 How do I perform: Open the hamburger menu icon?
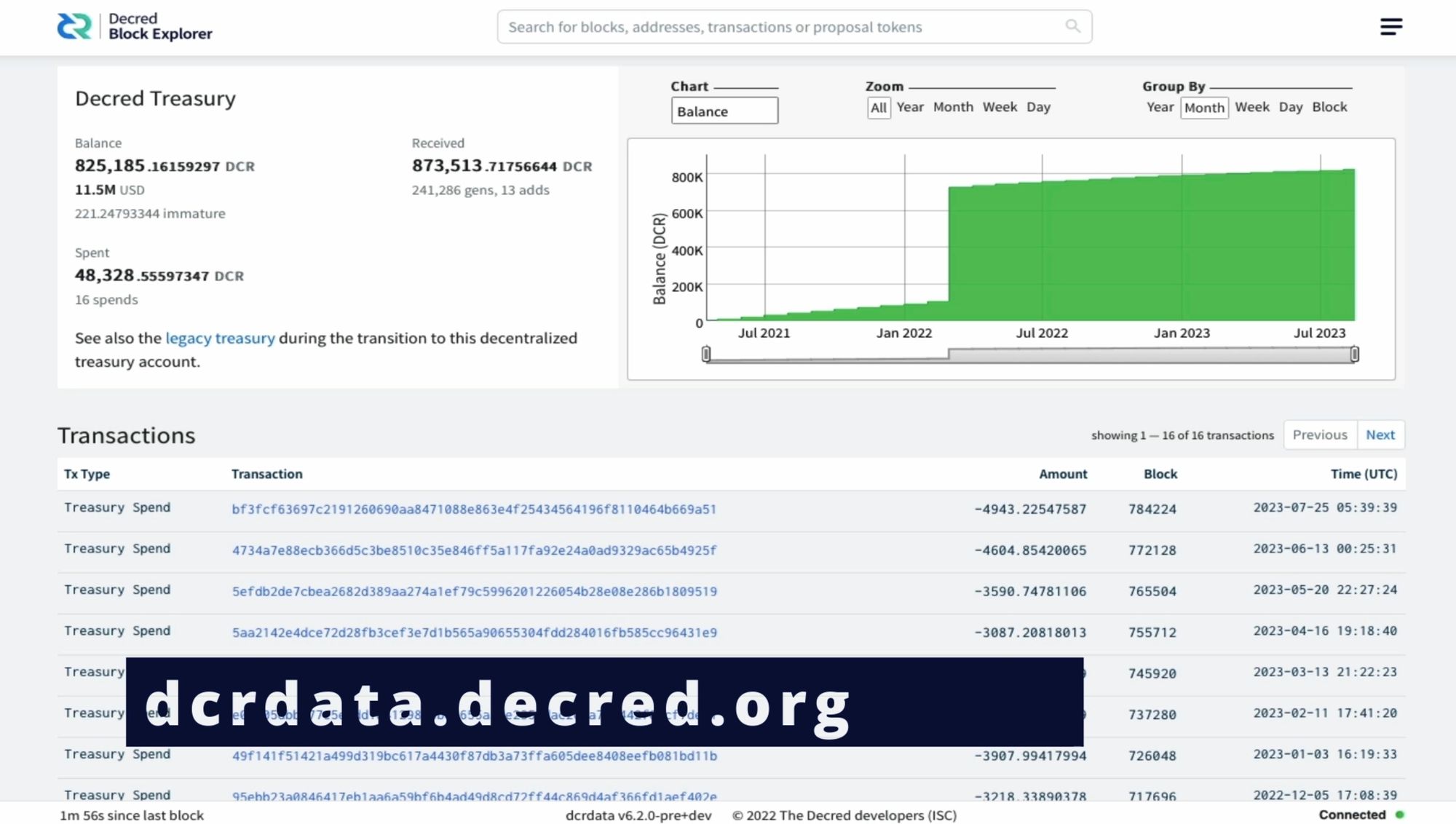(x=1390, y=27)
